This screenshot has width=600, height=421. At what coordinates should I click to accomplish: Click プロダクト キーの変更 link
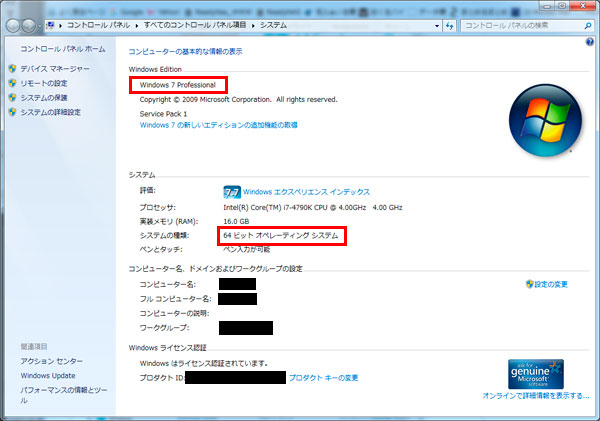coord(324,378)
